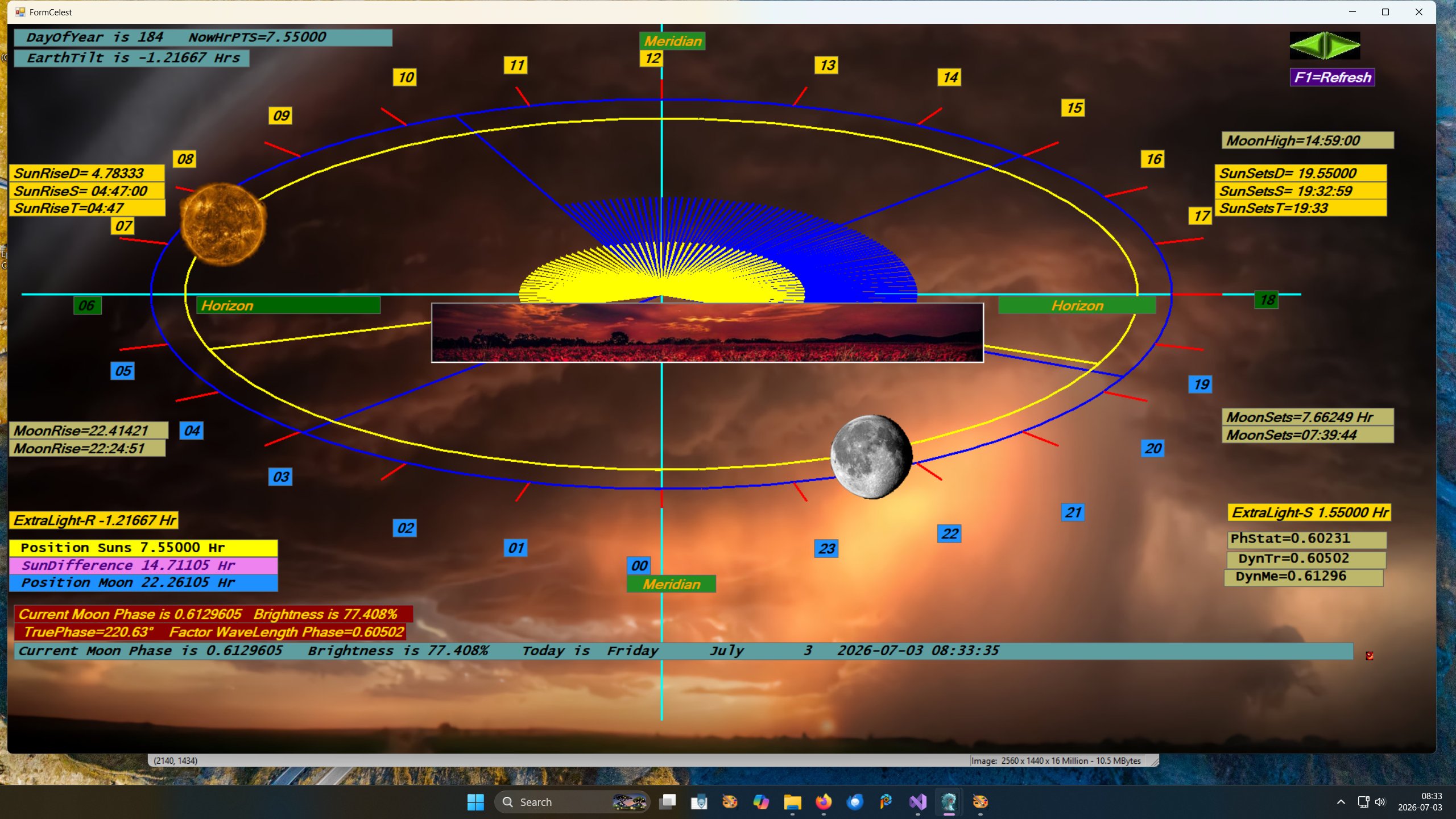Click the landscape panorama thumbnail
Image resolution: width=1456 pixels, height=819 pixels.
click(708, 333)
